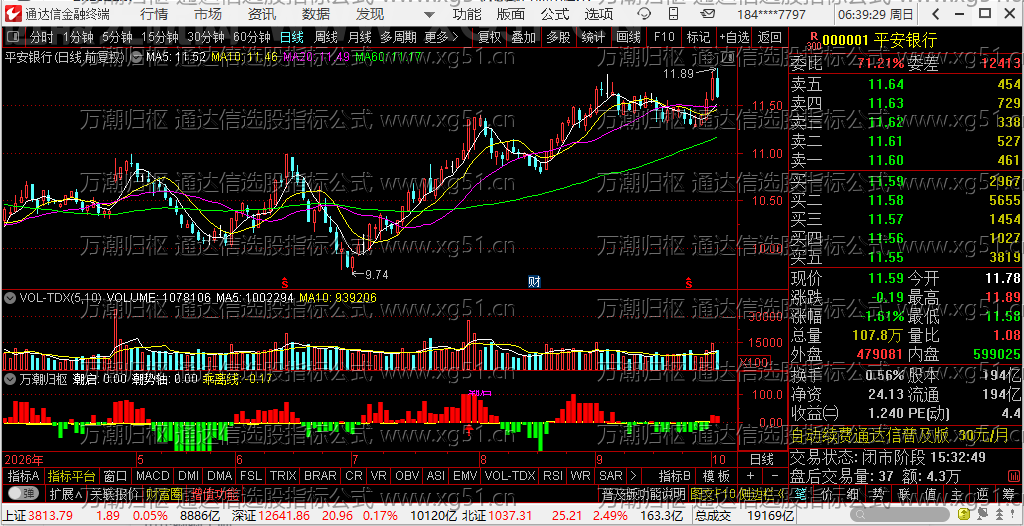Switch to 周线 period
1024x526 pixels.
tap(325, 37)
